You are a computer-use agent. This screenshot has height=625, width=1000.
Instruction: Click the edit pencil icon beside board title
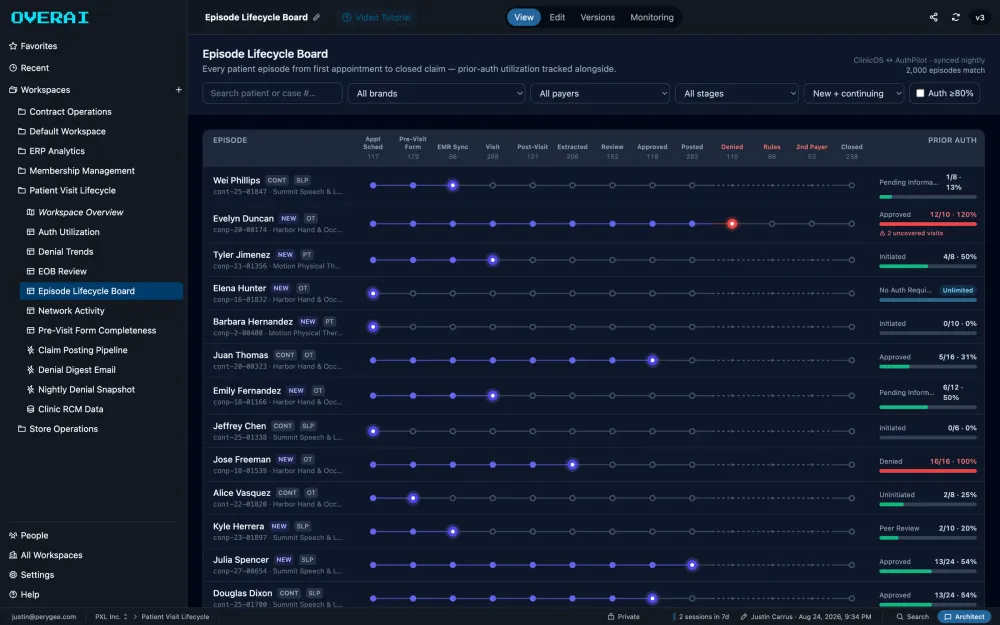tap(316, 17)
